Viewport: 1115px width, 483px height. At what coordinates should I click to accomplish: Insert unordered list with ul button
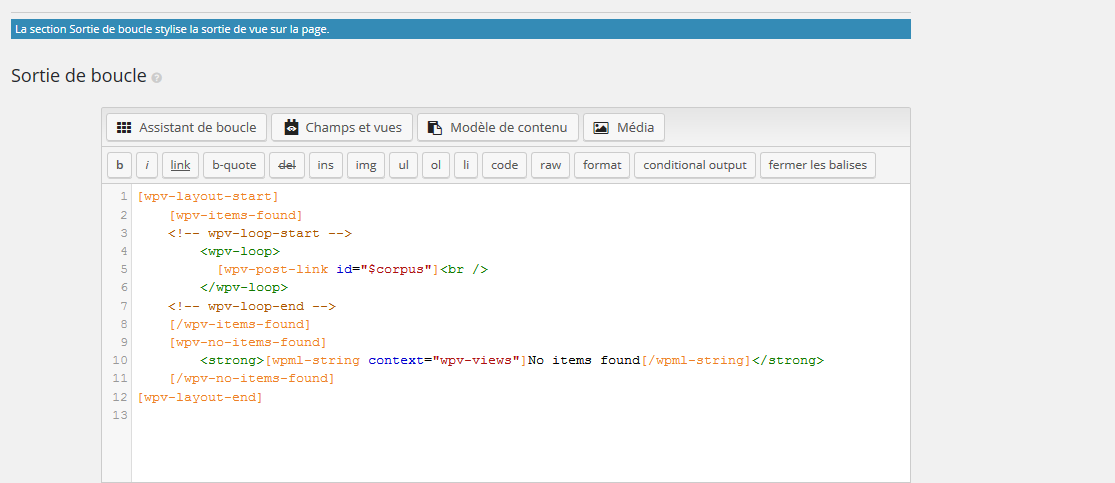click(403, 165)
